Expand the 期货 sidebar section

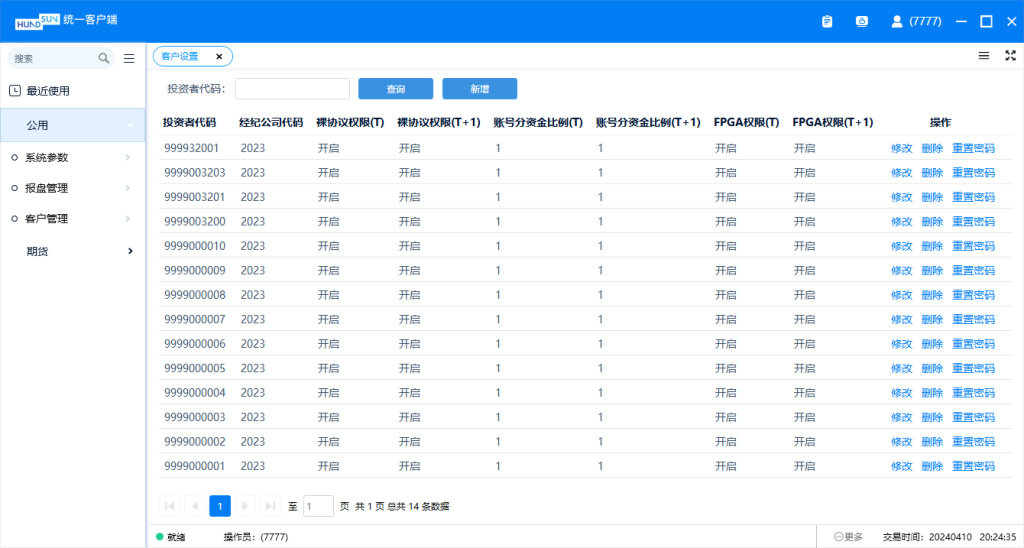click(x=72, y=251)
